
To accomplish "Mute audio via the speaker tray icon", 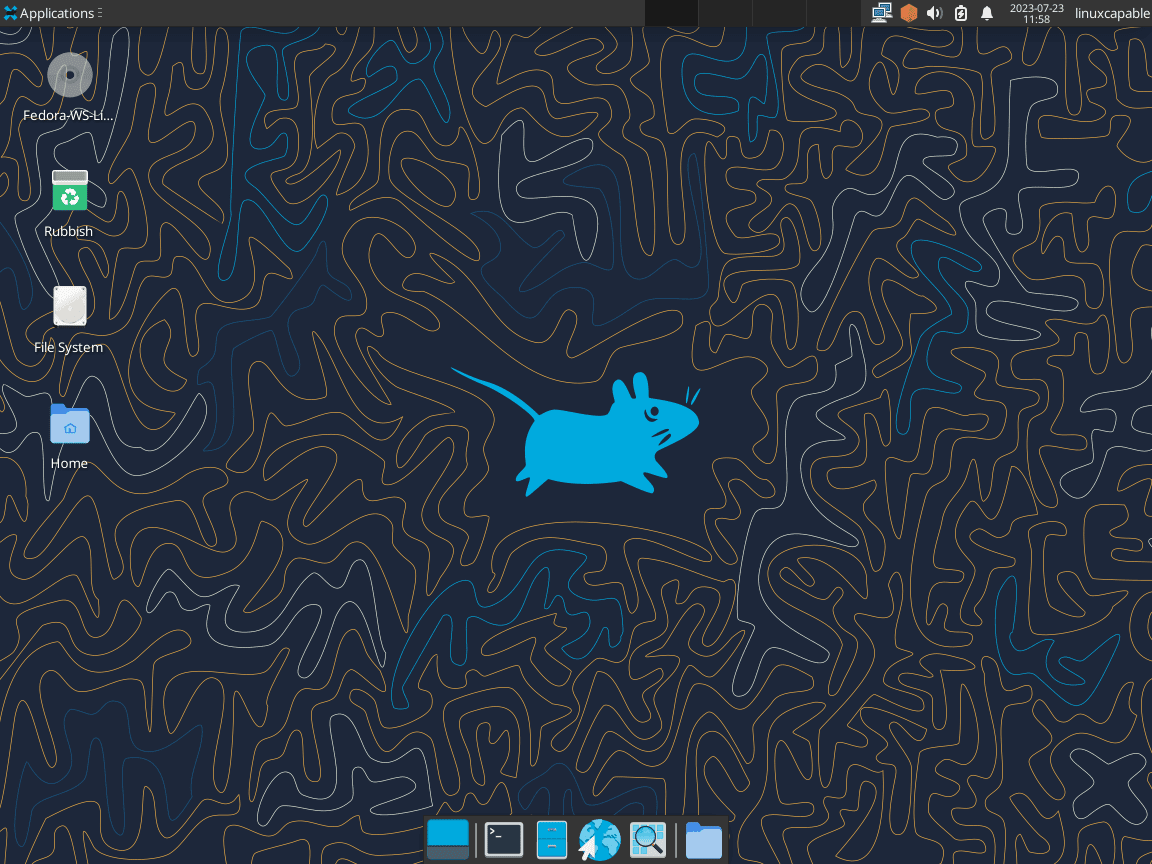I will pos(933,13).
